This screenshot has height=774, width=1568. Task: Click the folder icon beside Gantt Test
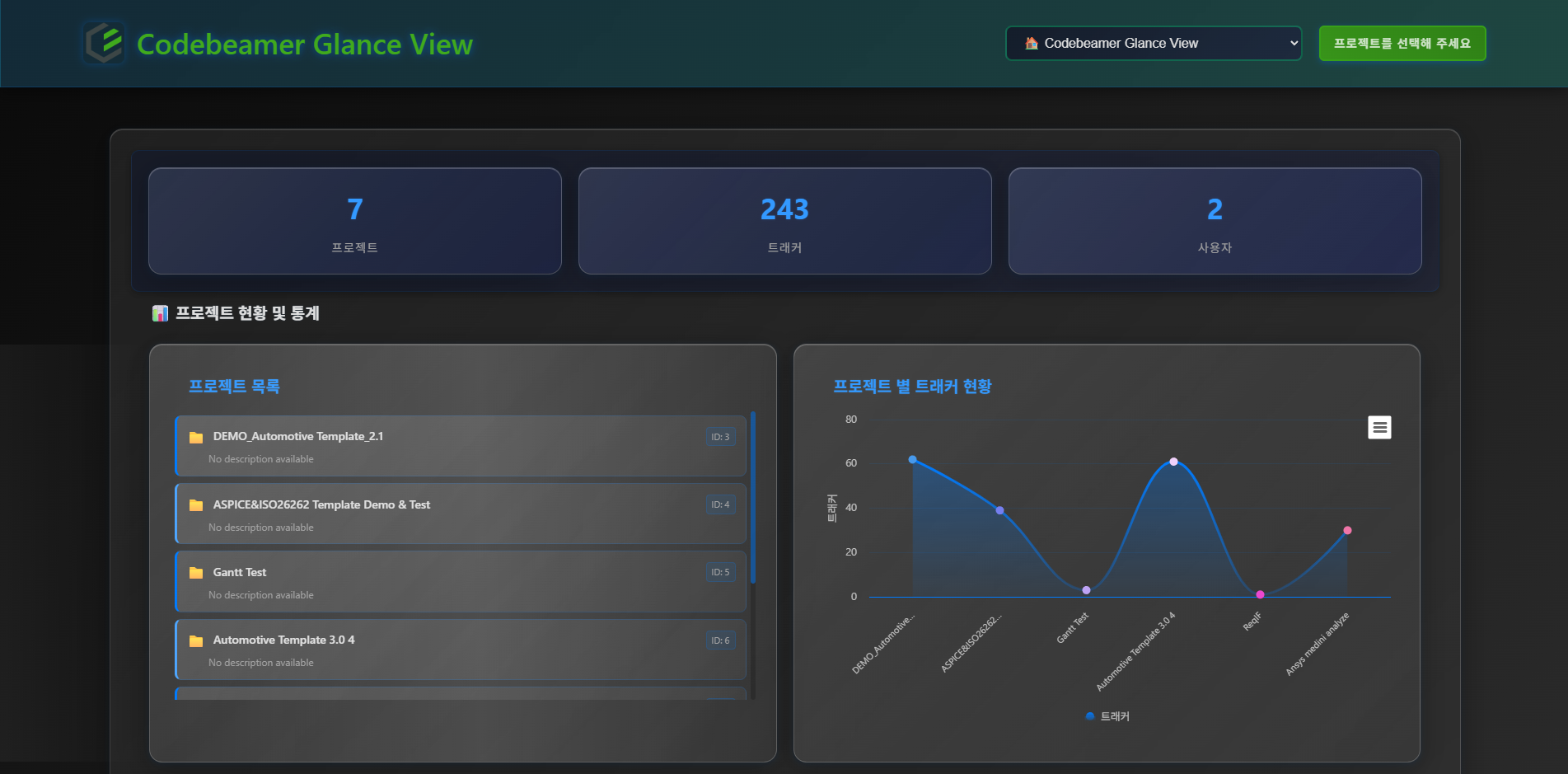pyautogui.click(x=196, y=571)
